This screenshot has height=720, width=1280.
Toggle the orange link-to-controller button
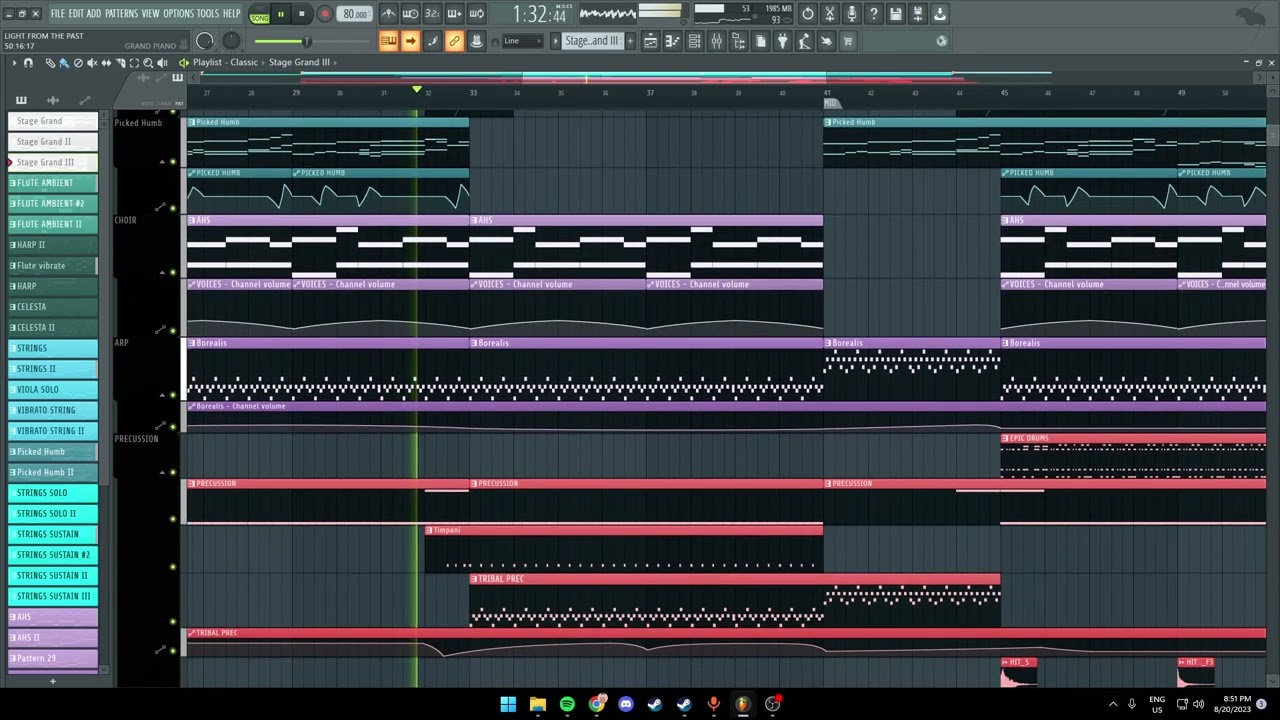455,41
